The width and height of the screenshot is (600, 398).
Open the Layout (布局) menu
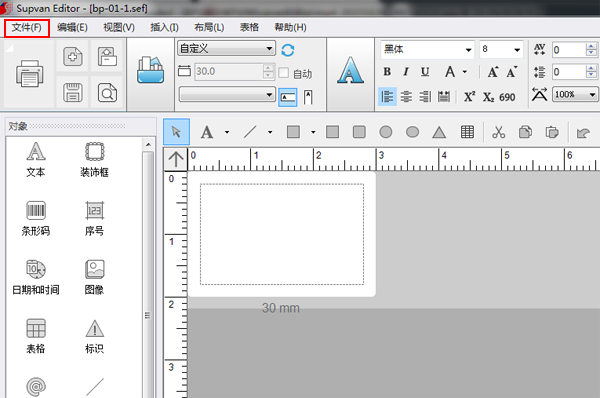209,28
